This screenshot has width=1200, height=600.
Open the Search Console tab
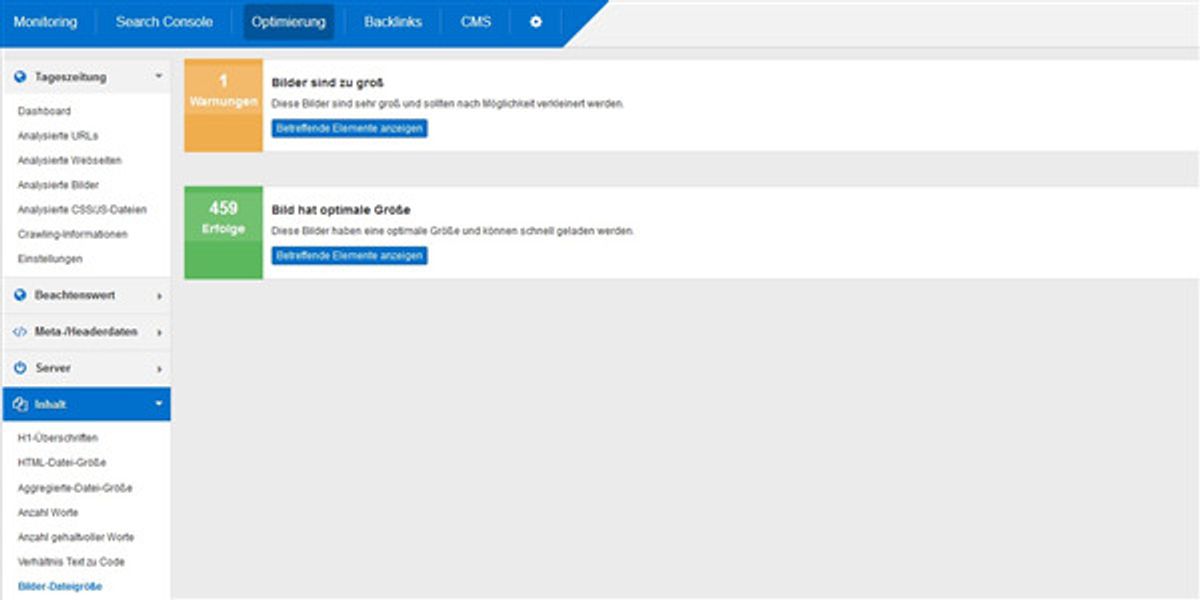coord(164,22)
